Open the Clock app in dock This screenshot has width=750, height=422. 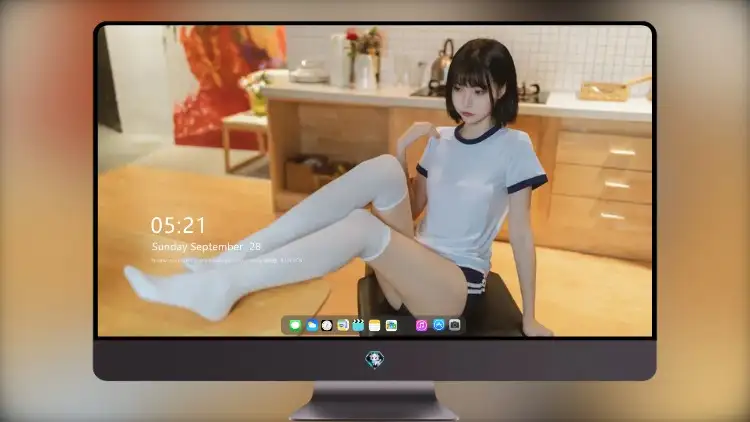(x=327, y=325)
